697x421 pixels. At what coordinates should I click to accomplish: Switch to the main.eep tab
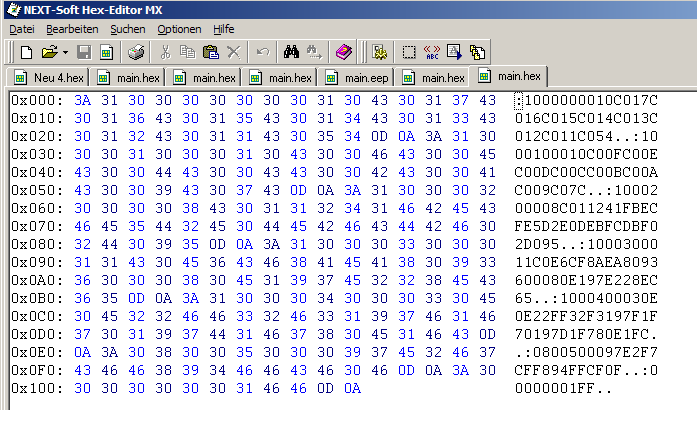tap(357, 78)
